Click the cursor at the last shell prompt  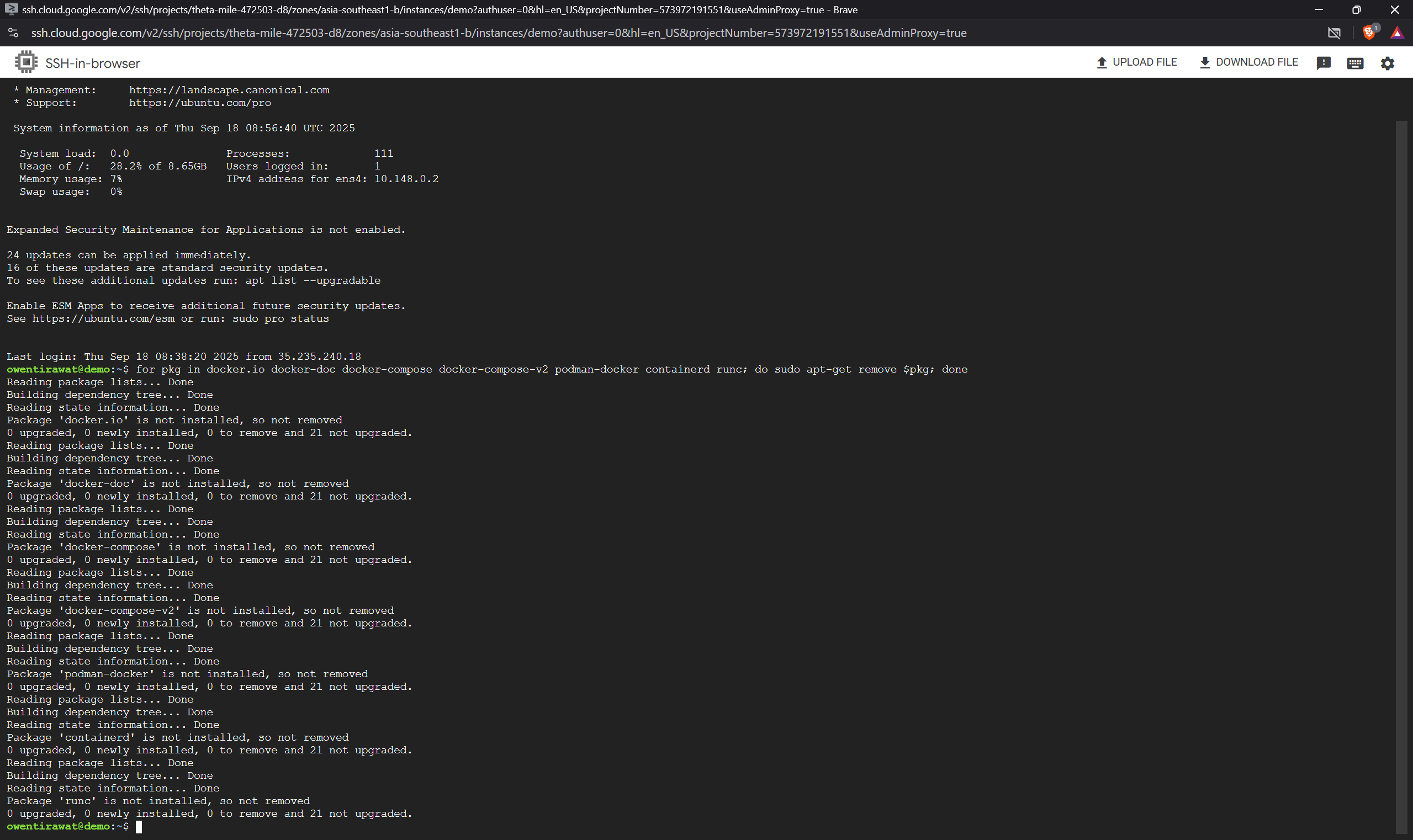[139, 826]
